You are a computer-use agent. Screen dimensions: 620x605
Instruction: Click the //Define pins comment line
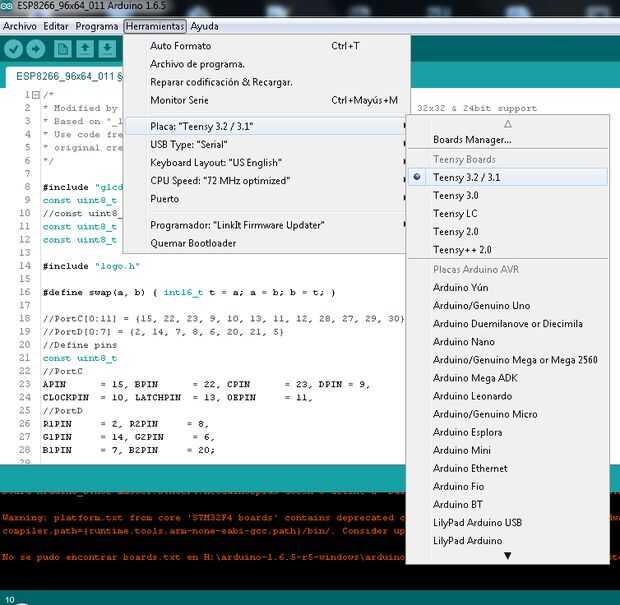80,345
